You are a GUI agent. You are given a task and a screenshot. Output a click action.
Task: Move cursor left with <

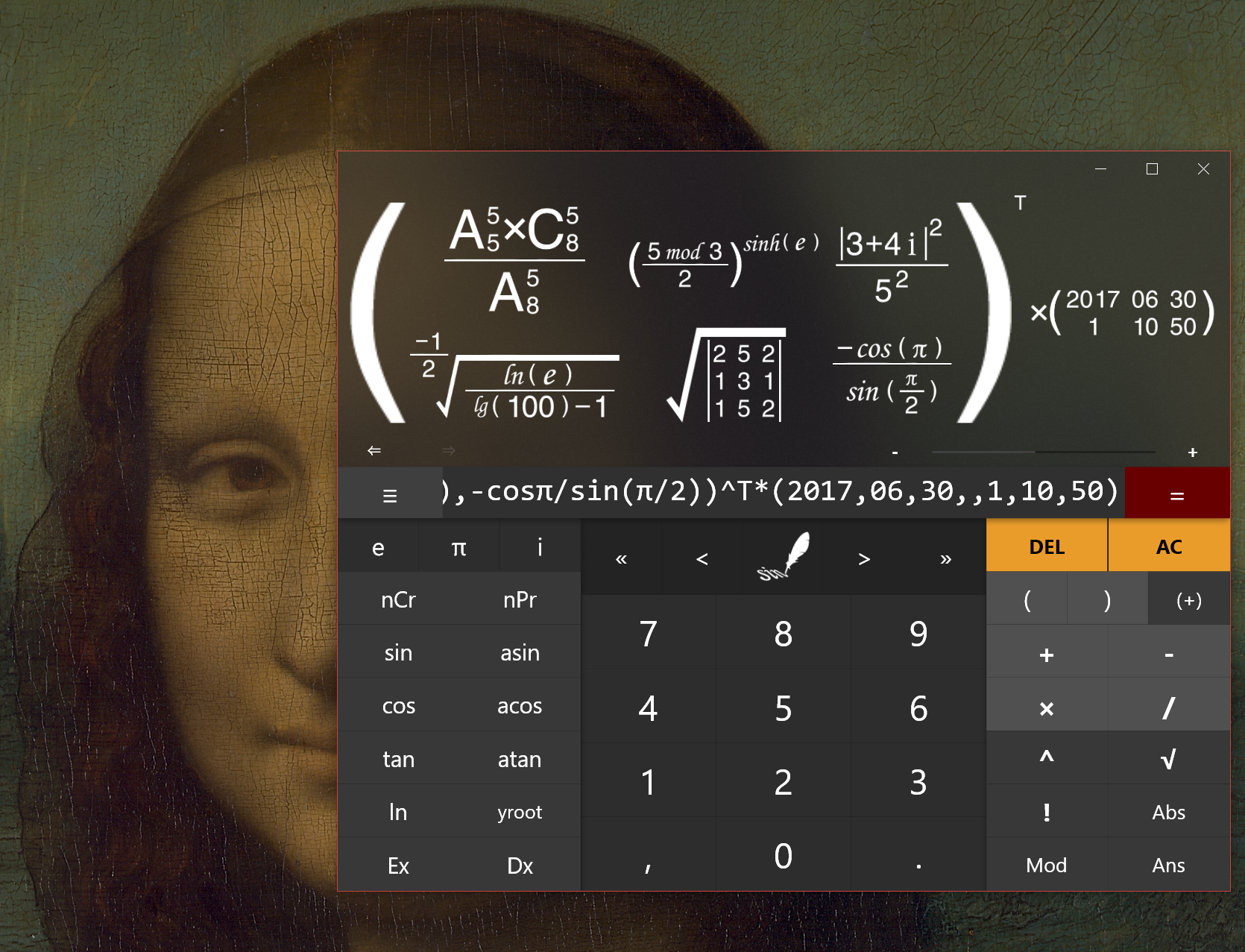point(702,558)
